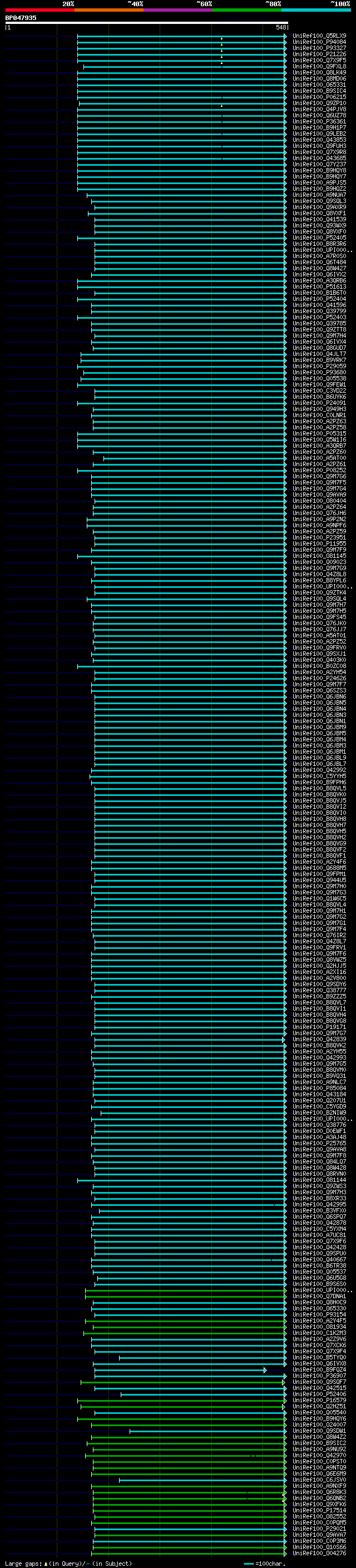356x1568 pixels.
Task: Click the large gap marker on the Q9ZP10 alignment
Action: (221, 106)
